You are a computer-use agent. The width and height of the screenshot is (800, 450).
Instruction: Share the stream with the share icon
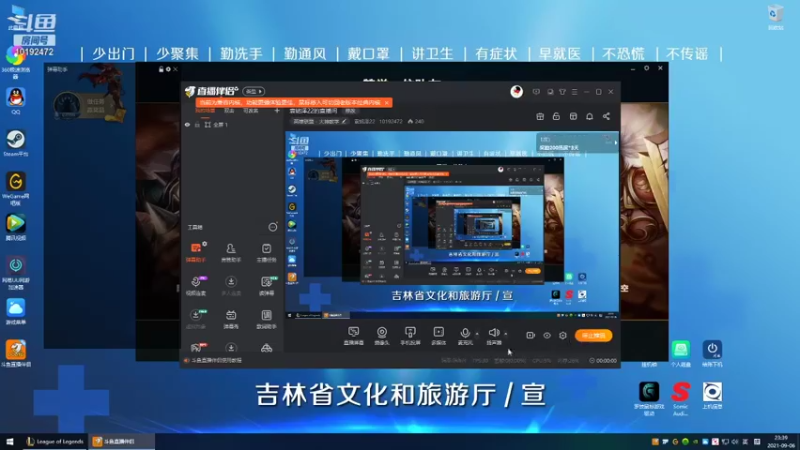coord(606,116)
